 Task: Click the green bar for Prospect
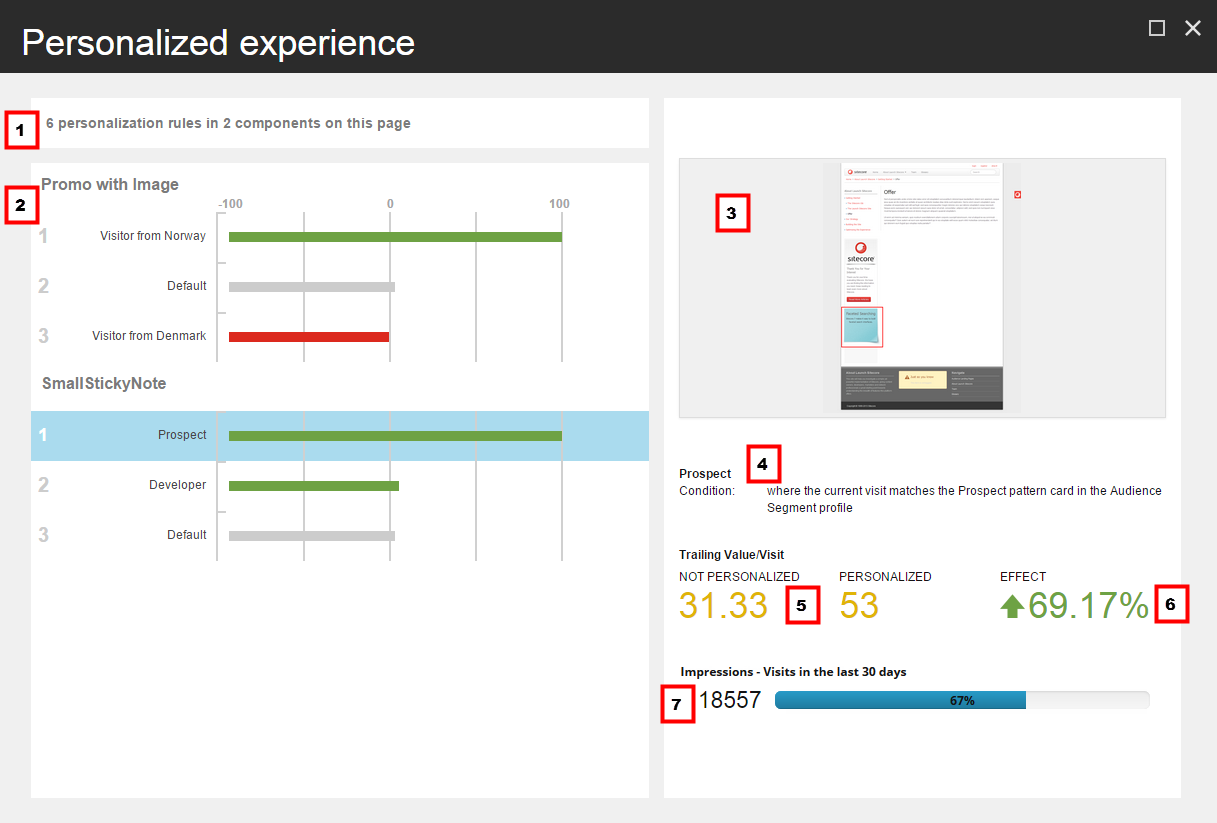pos(395,436)
